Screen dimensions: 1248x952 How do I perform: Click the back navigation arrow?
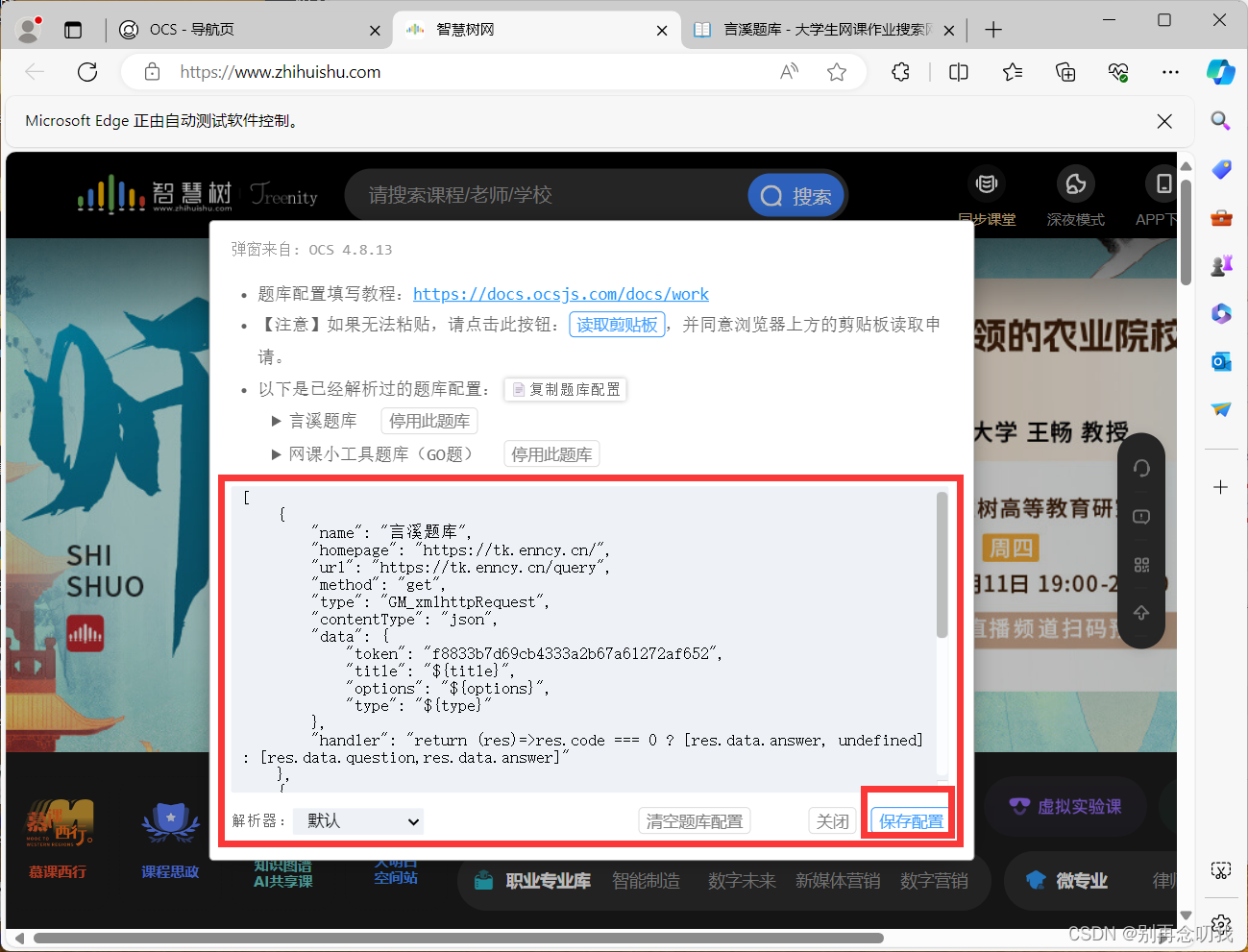point(36,72)
